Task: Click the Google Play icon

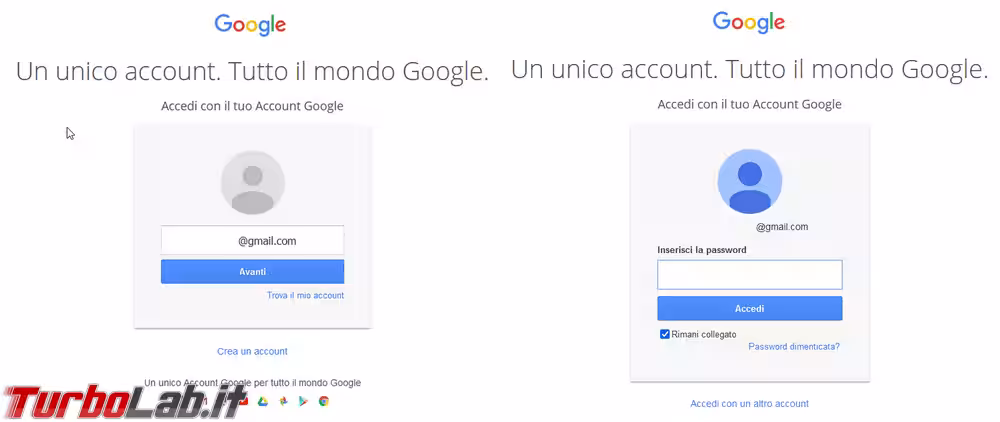Action: (303, 401)
